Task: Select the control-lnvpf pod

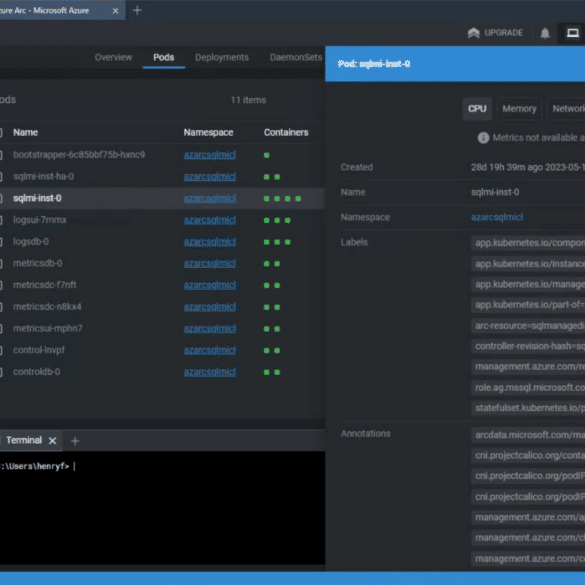Action: point(39,350)
